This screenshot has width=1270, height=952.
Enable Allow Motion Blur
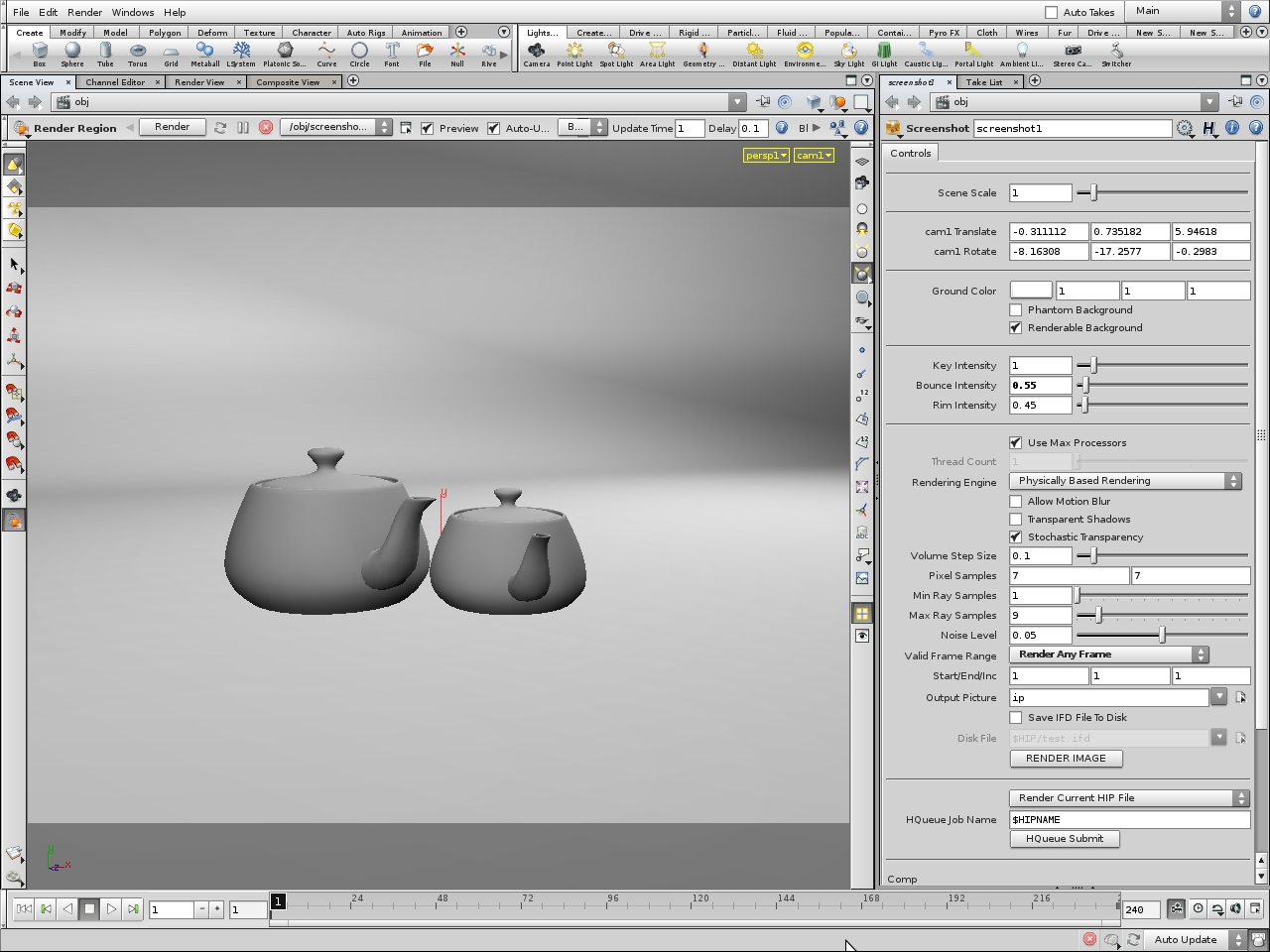pyautogui.click(x=1015, y=501)
